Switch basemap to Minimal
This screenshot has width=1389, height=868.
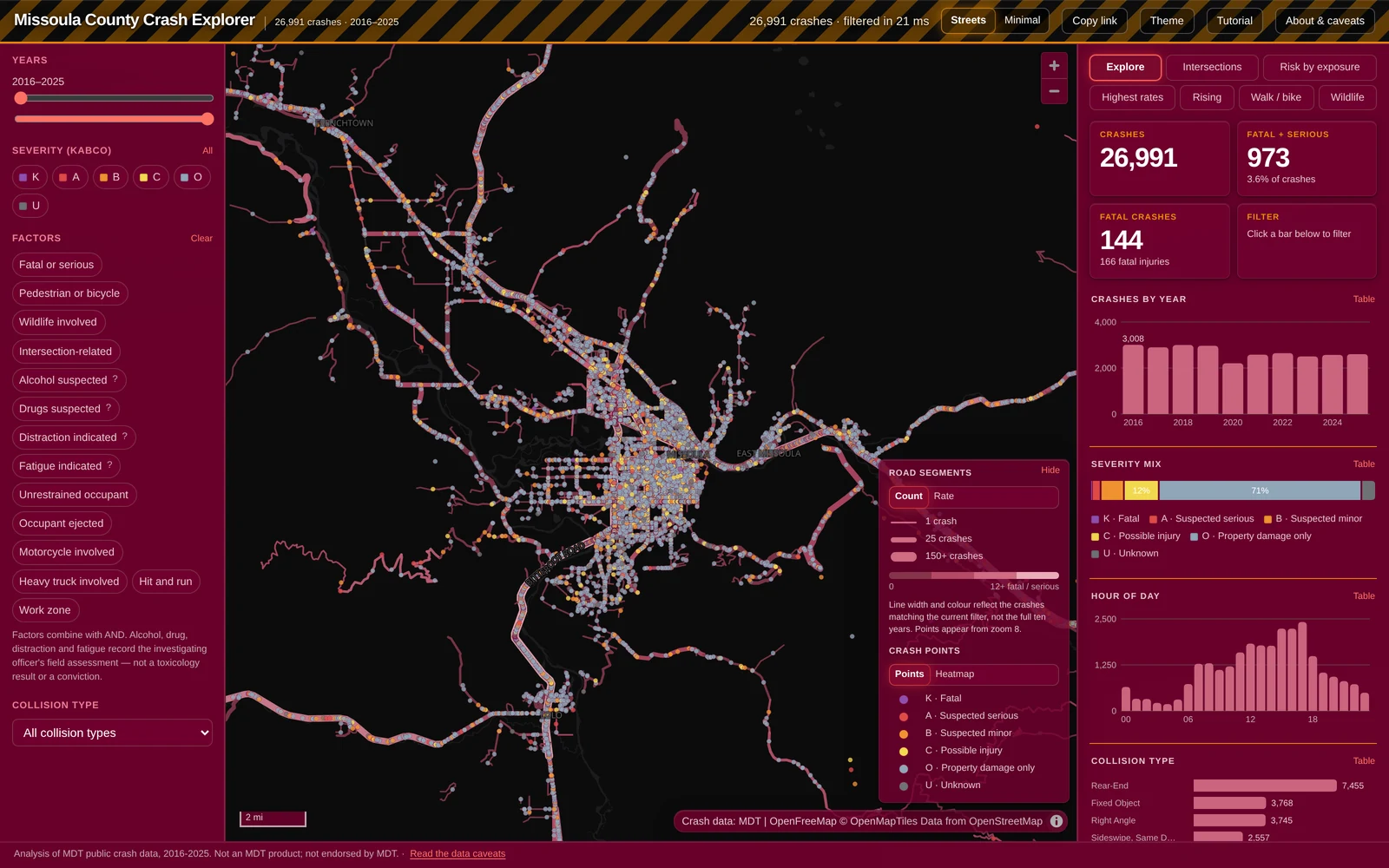point(1022,20)
